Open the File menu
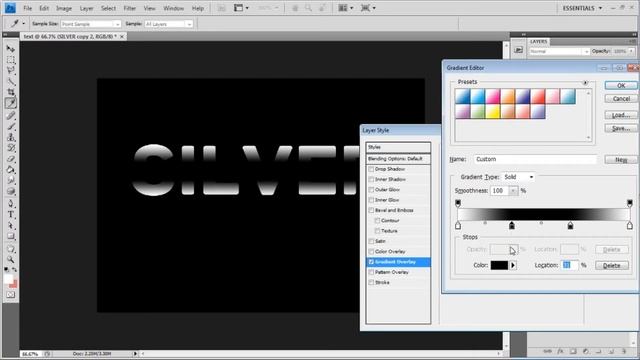640x360 pixels. click(27, 8)
